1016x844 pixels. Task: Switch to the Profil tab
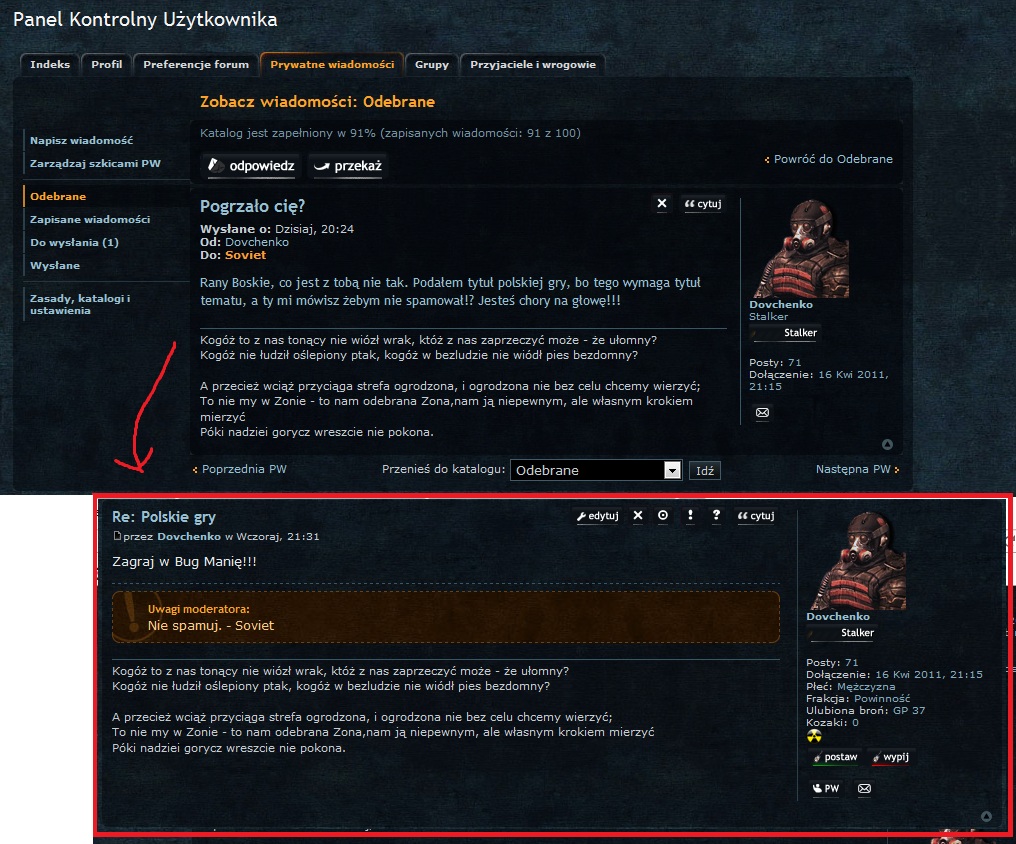click(x=106, y=65)
